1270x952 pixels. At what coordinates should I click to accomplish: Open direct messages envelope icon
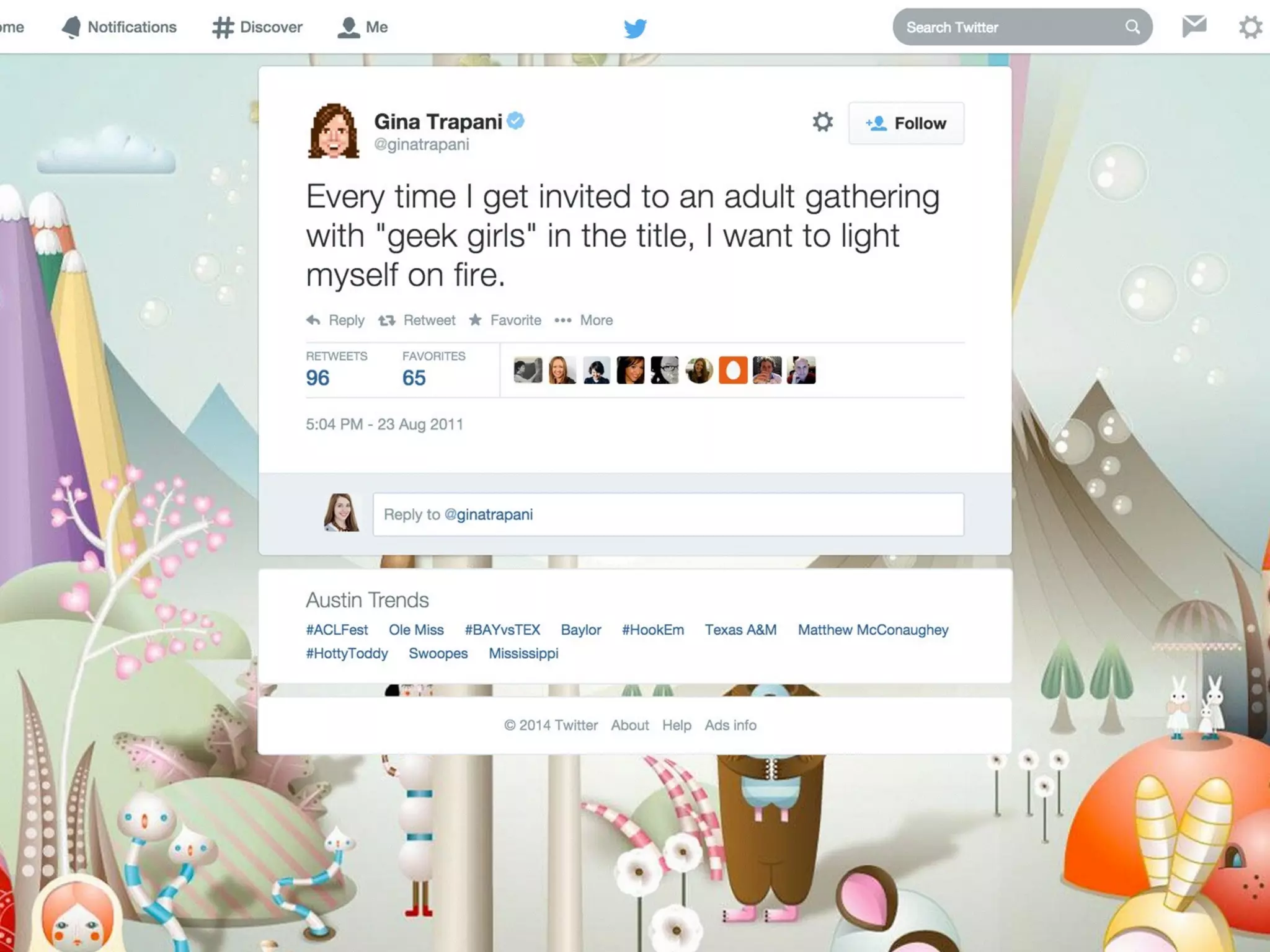point(1194,27)
